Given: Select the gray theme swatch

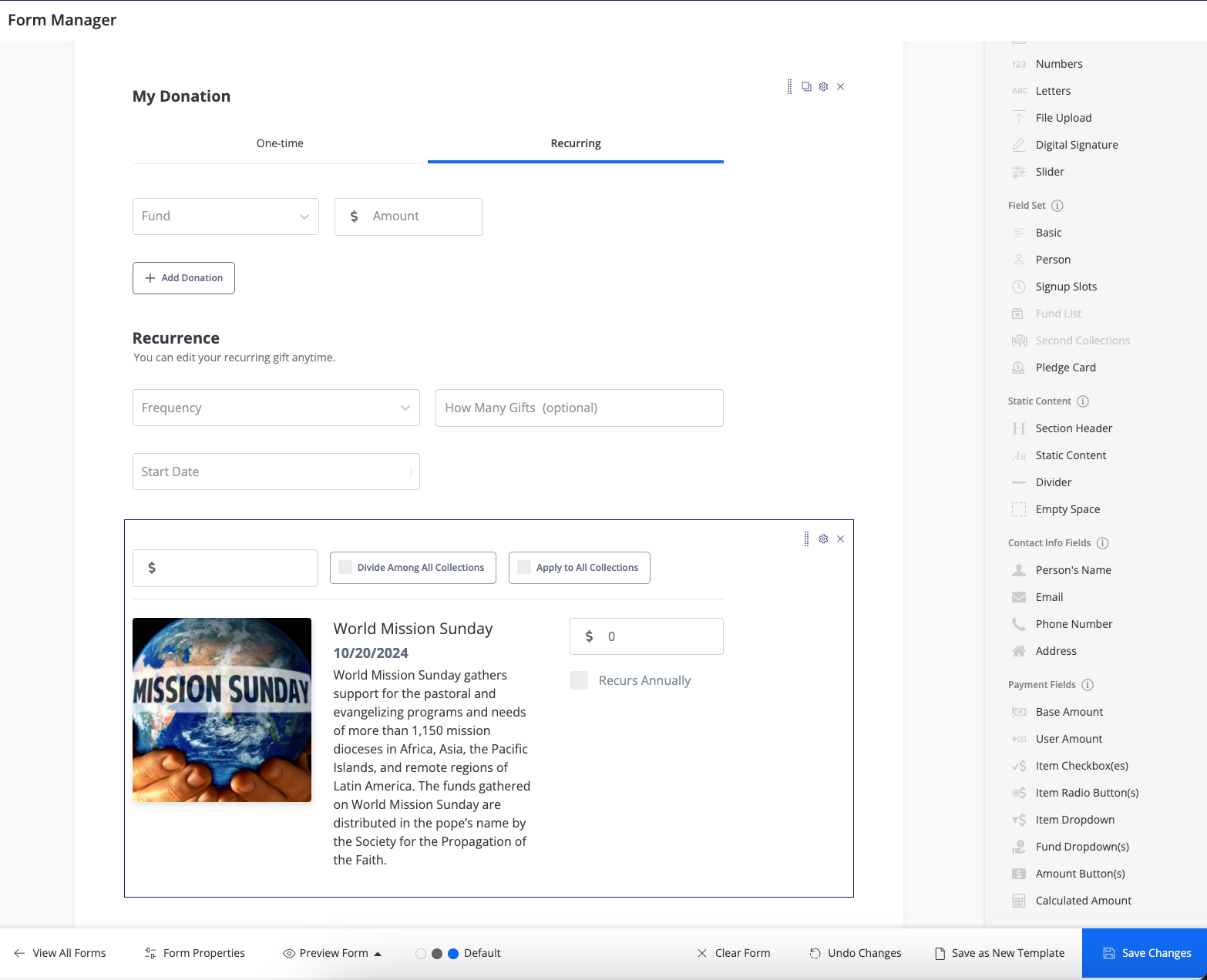Looking at the screenshot, I should [437, 954].
